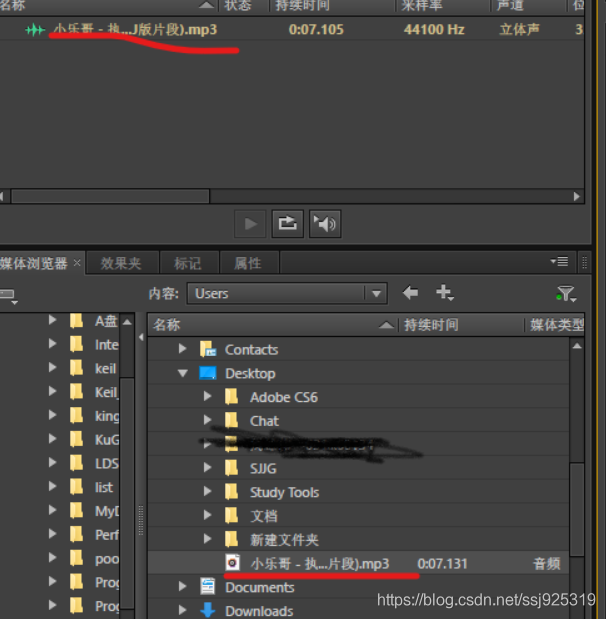Switch to the 效果夹 tab

pyautogui.click(x=121, y=263)
